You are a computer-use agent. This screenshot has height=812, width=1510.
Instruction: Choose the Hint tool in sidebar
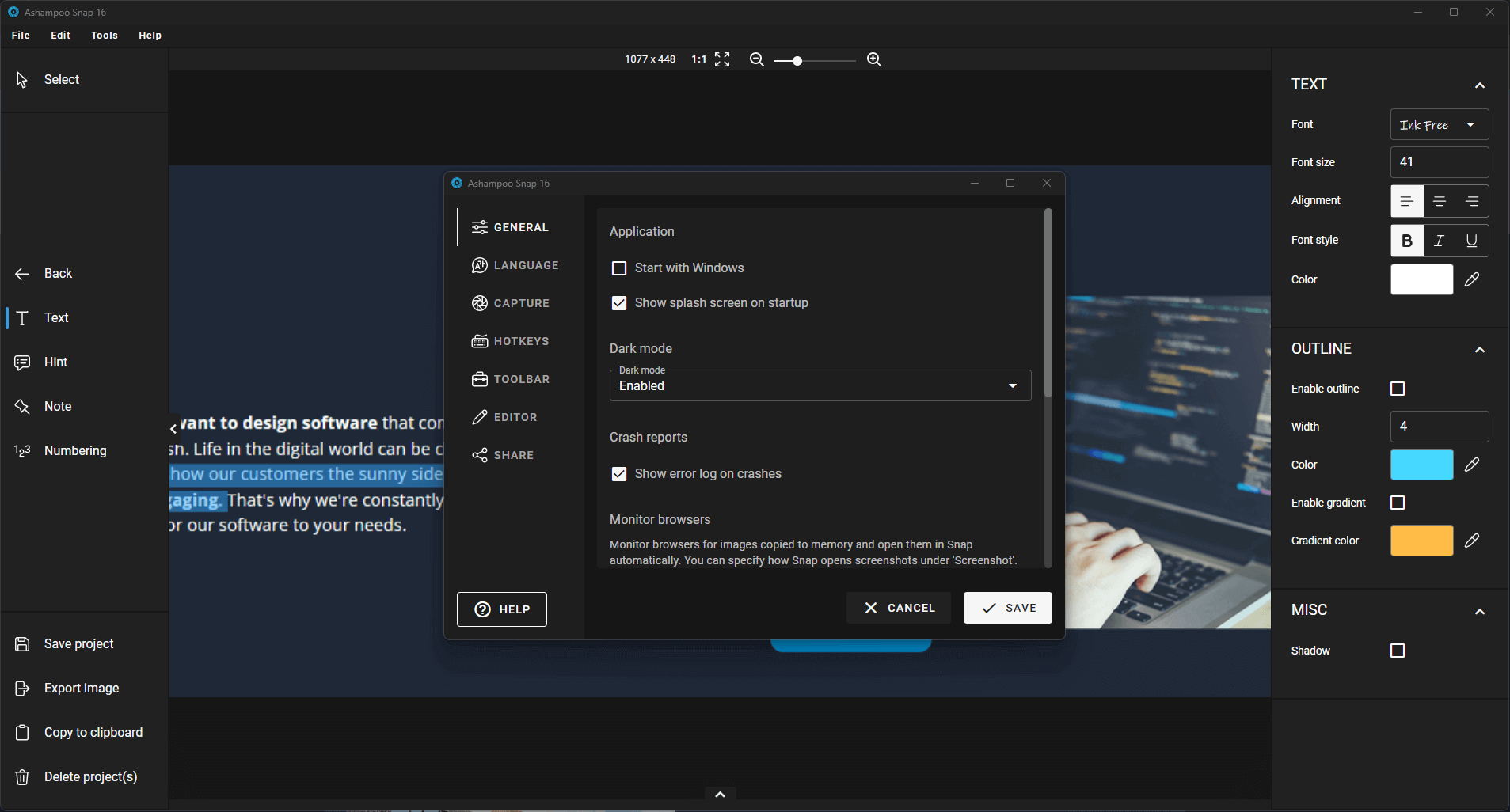point(55,362)
